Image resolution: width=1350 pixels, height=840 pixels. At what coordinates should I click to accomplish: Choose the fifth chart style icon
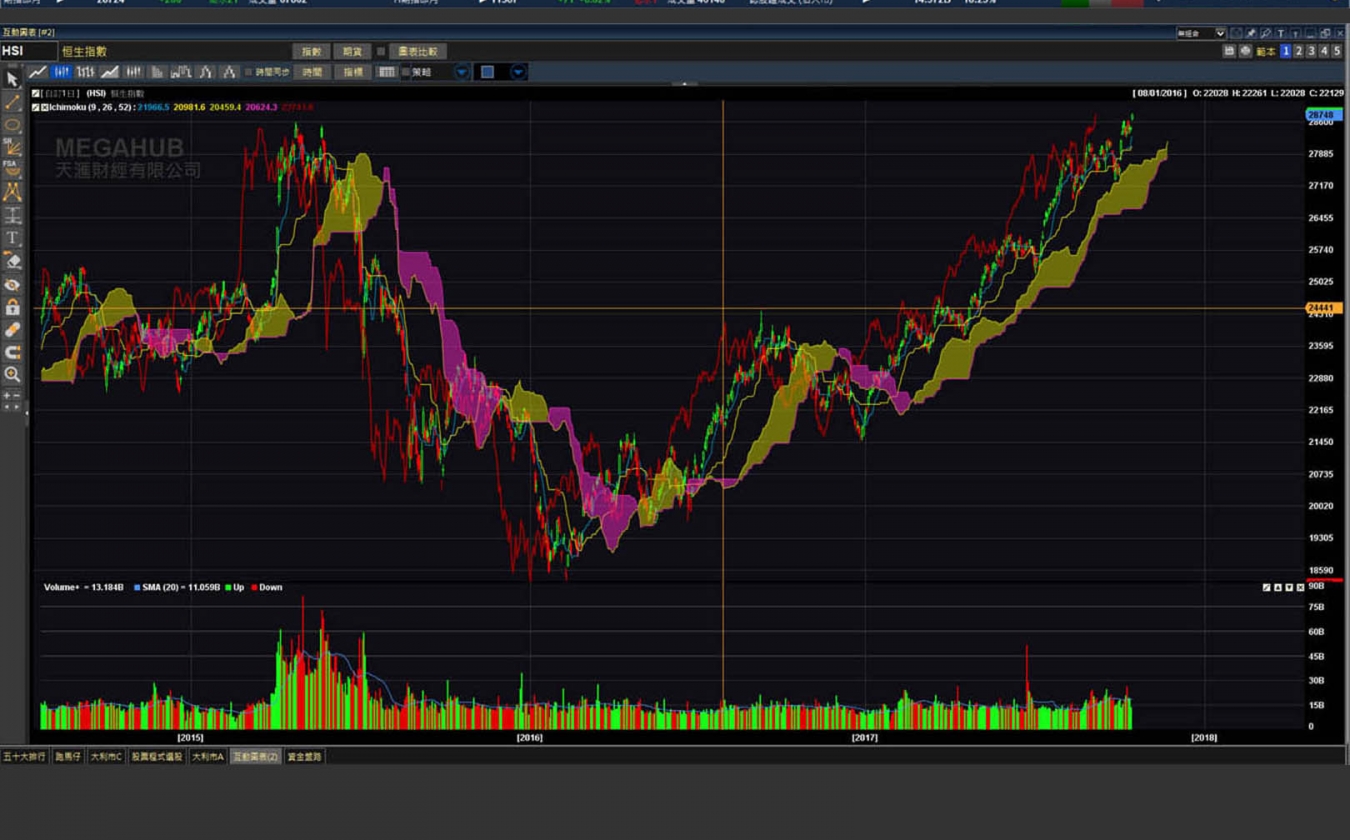coord(133,72)
